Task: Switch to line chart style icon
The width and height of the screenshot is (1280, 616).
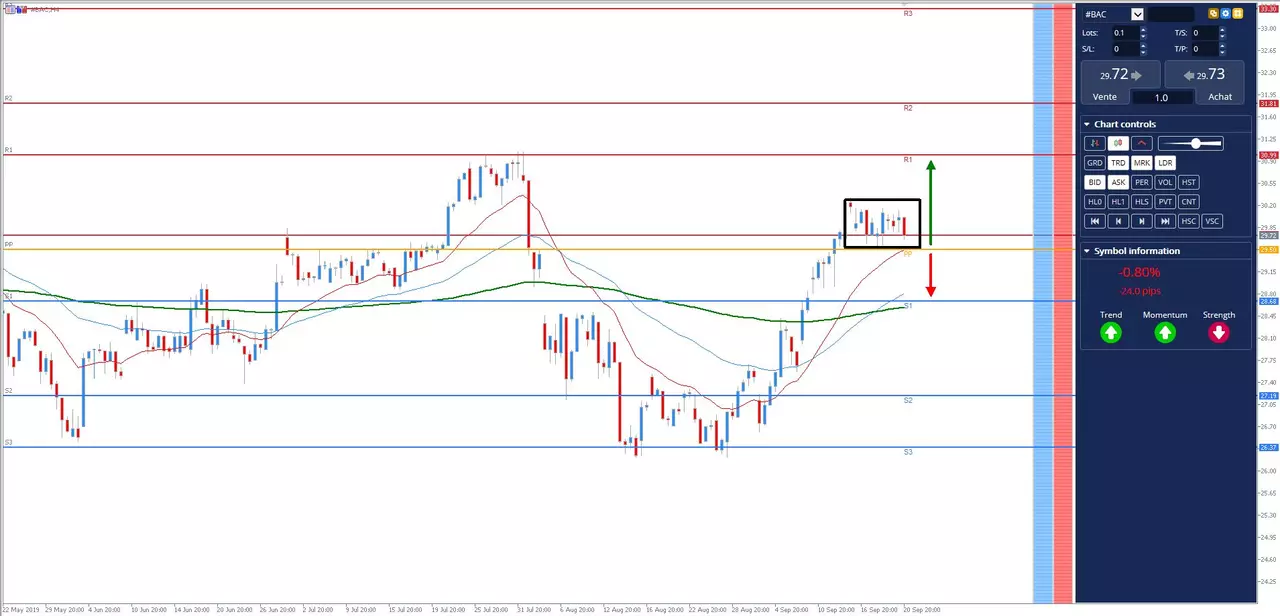Action: (1141, 143)
